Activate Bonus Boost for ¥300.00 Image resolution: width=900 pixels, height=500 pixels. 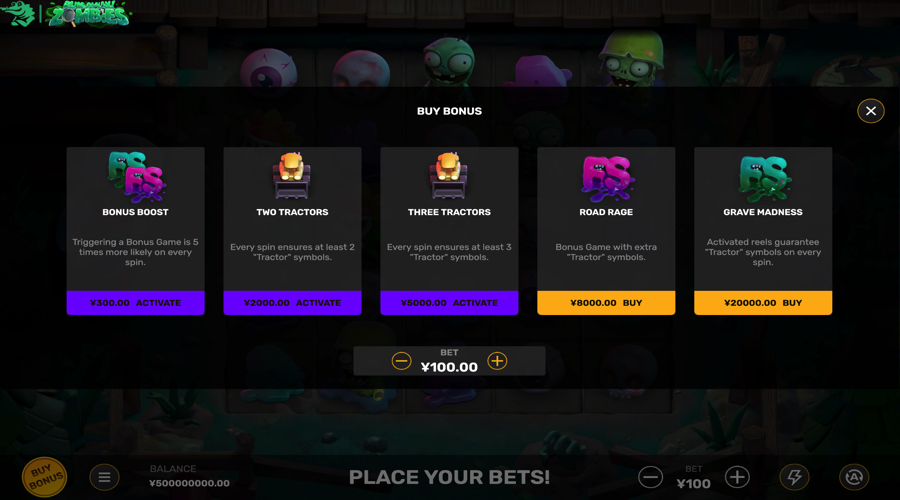pos(135,303)
